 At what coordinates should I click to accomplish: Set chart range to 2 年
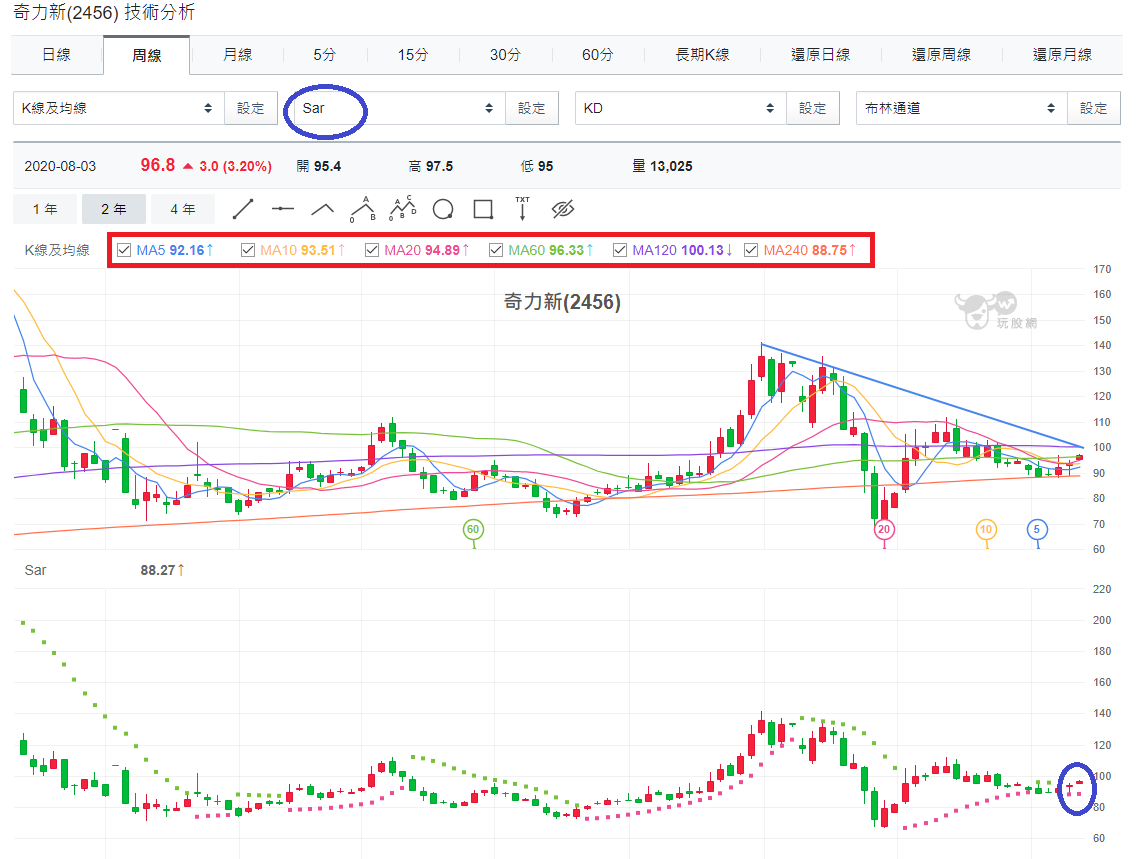click(114, 209)
